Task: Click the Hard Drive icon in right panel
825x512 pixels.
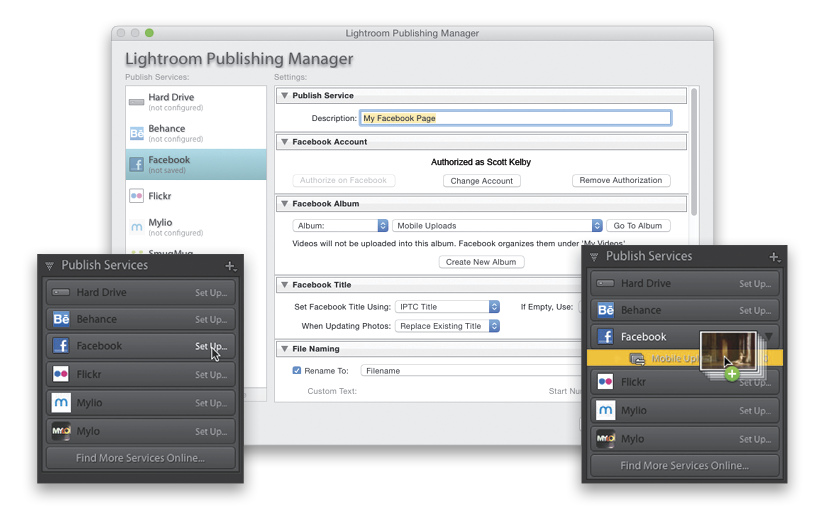Action: 605,283
